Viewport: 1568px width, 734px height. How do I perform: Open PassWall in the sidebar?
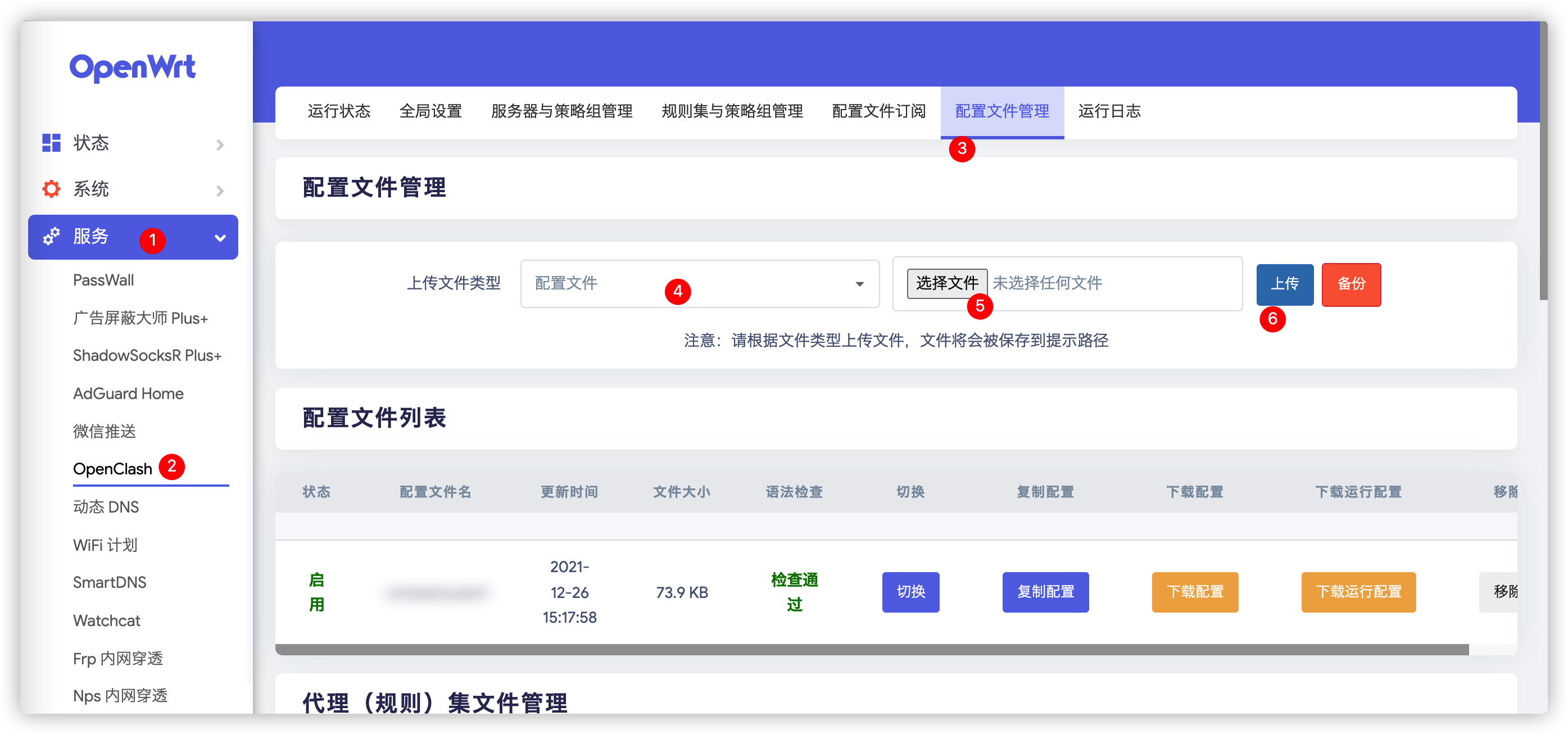pyautogui.click(x=103, y=280)
